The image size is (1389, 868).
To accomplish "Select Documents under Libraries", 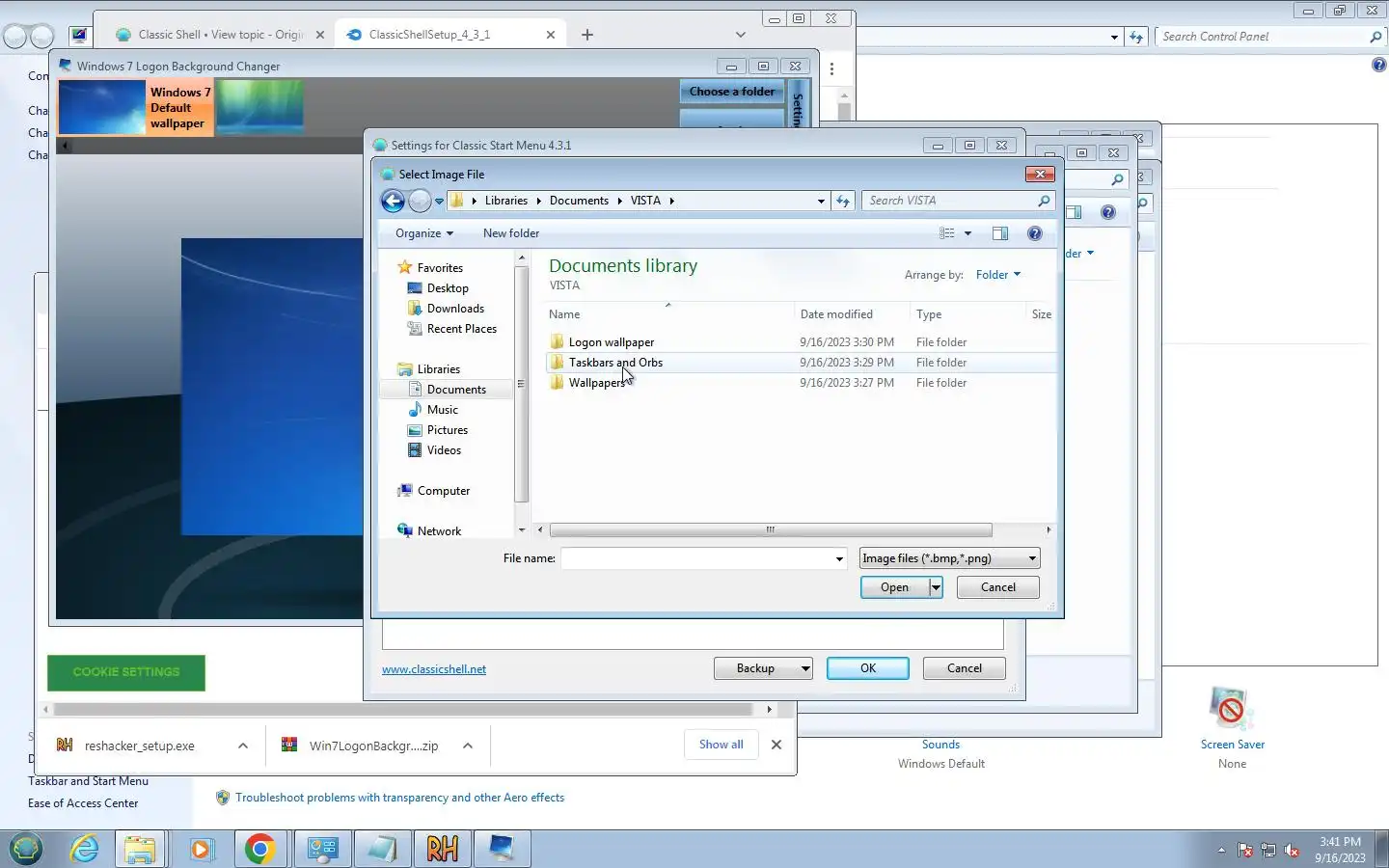I will pyautogui.click(x=456, y=390).
